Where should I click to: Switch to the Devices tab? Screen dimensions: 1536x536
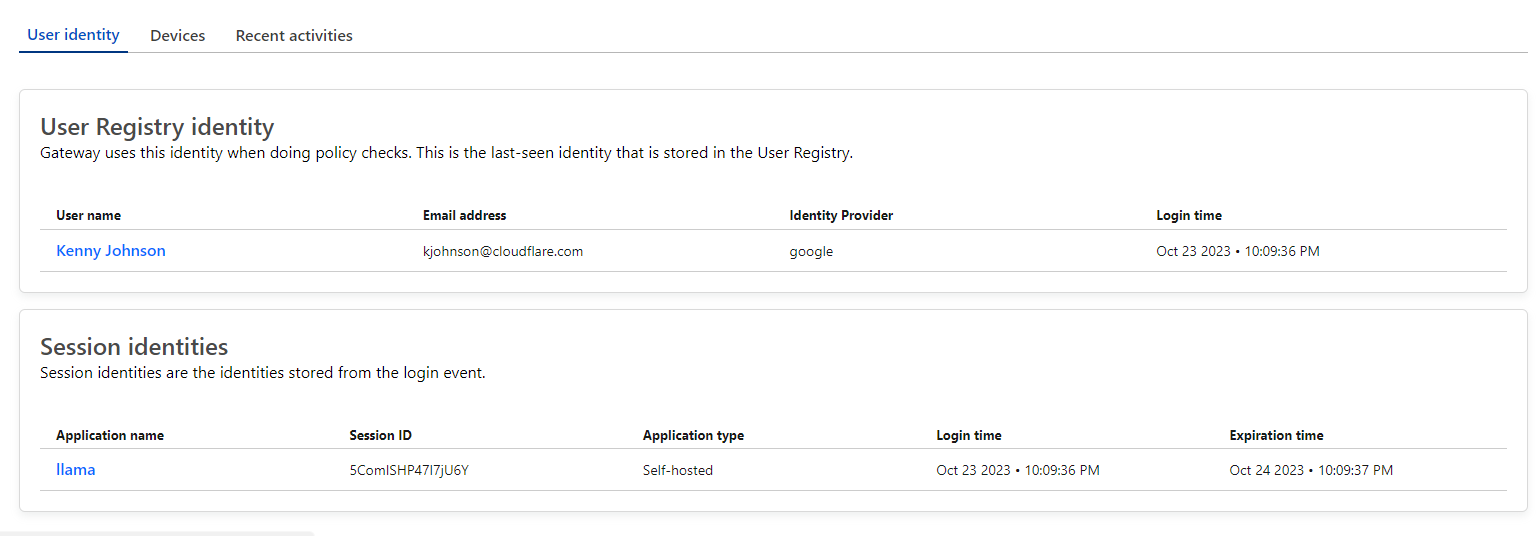(x=177, y=36)
